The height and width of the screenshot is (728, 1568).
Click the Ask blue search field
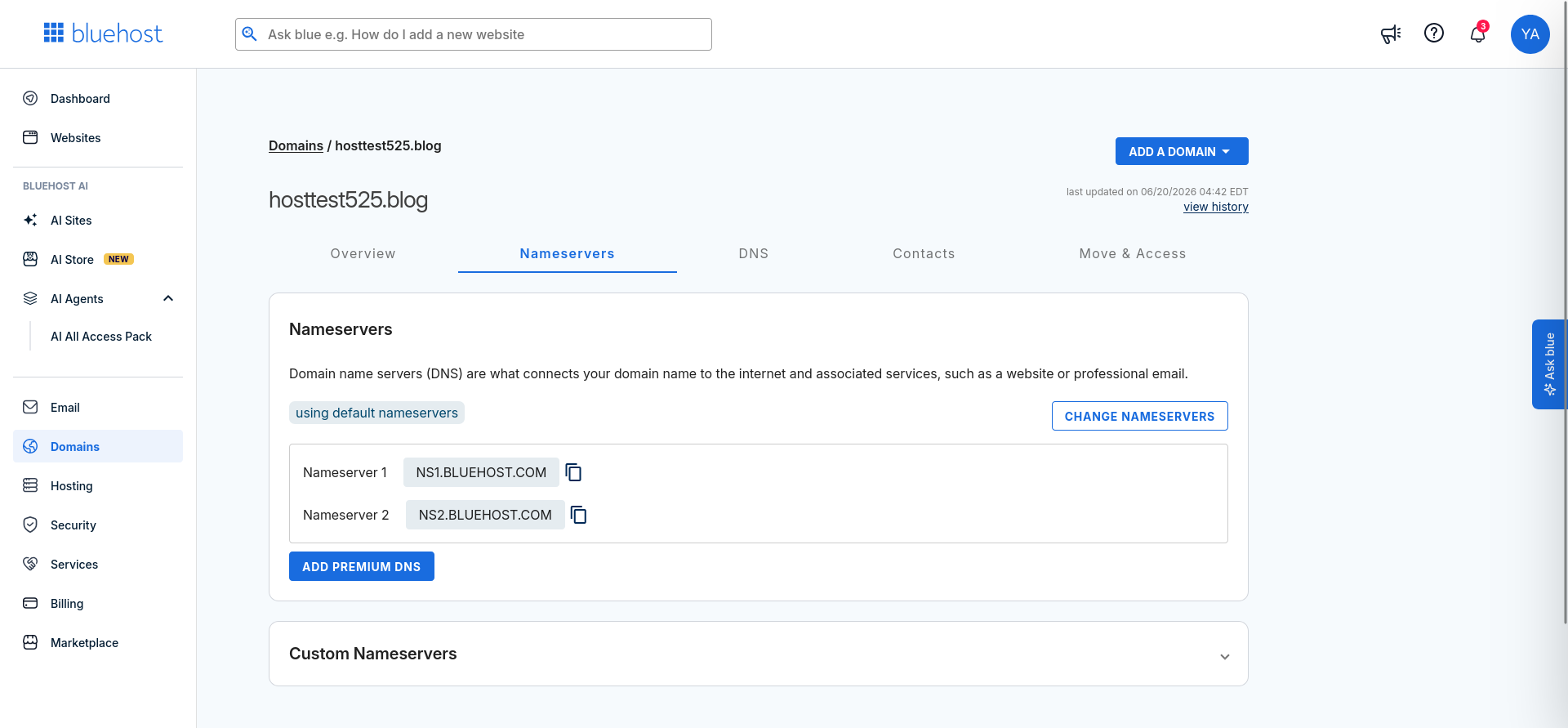(474, 34)
